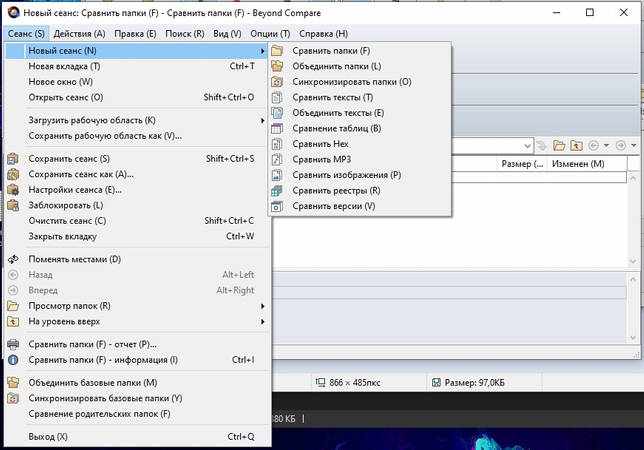The width and height of the screenshot is (644, 450).
Task: Click the Заблокировать (L) icon
Action: pos(13,205)
